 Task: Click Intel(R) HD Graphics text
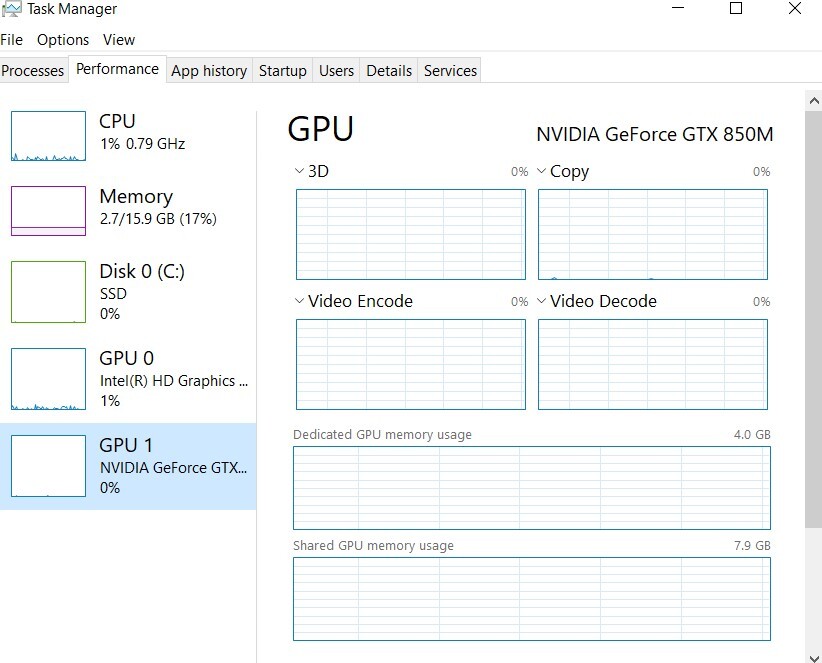[174, 381]
